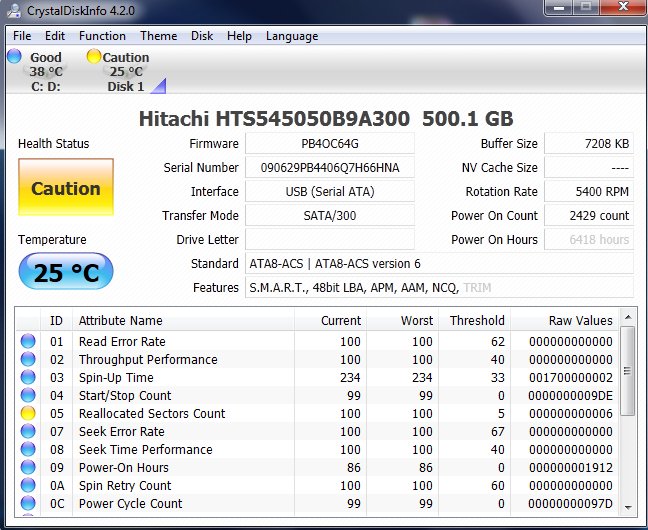The width and height of the screenshot is (648, 530).
Task: Click the Threshold column header
Action: click(474, 320)
